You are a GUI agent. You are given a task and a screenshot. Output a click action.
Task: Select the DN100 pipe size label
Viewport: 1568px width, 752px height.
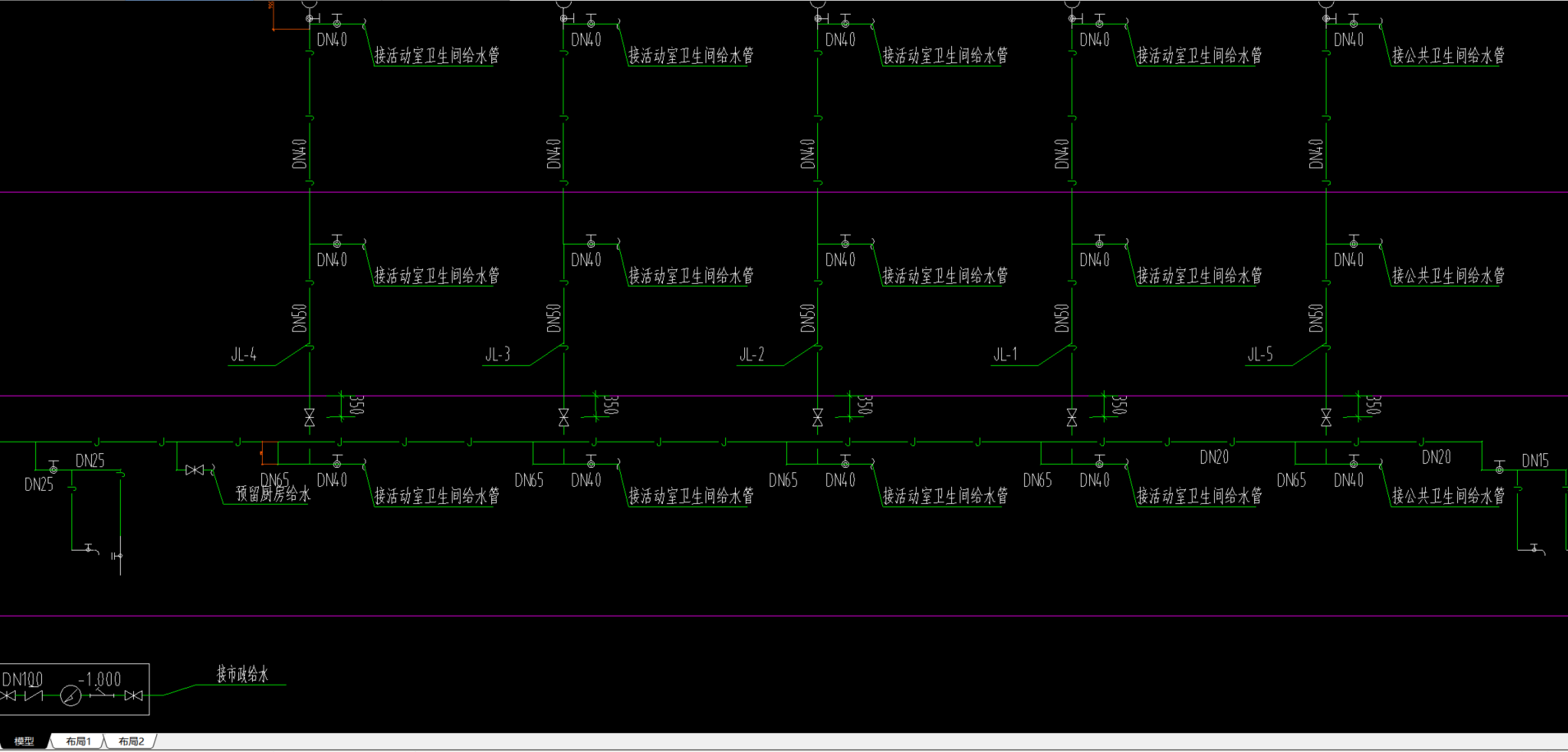point(22,680)
